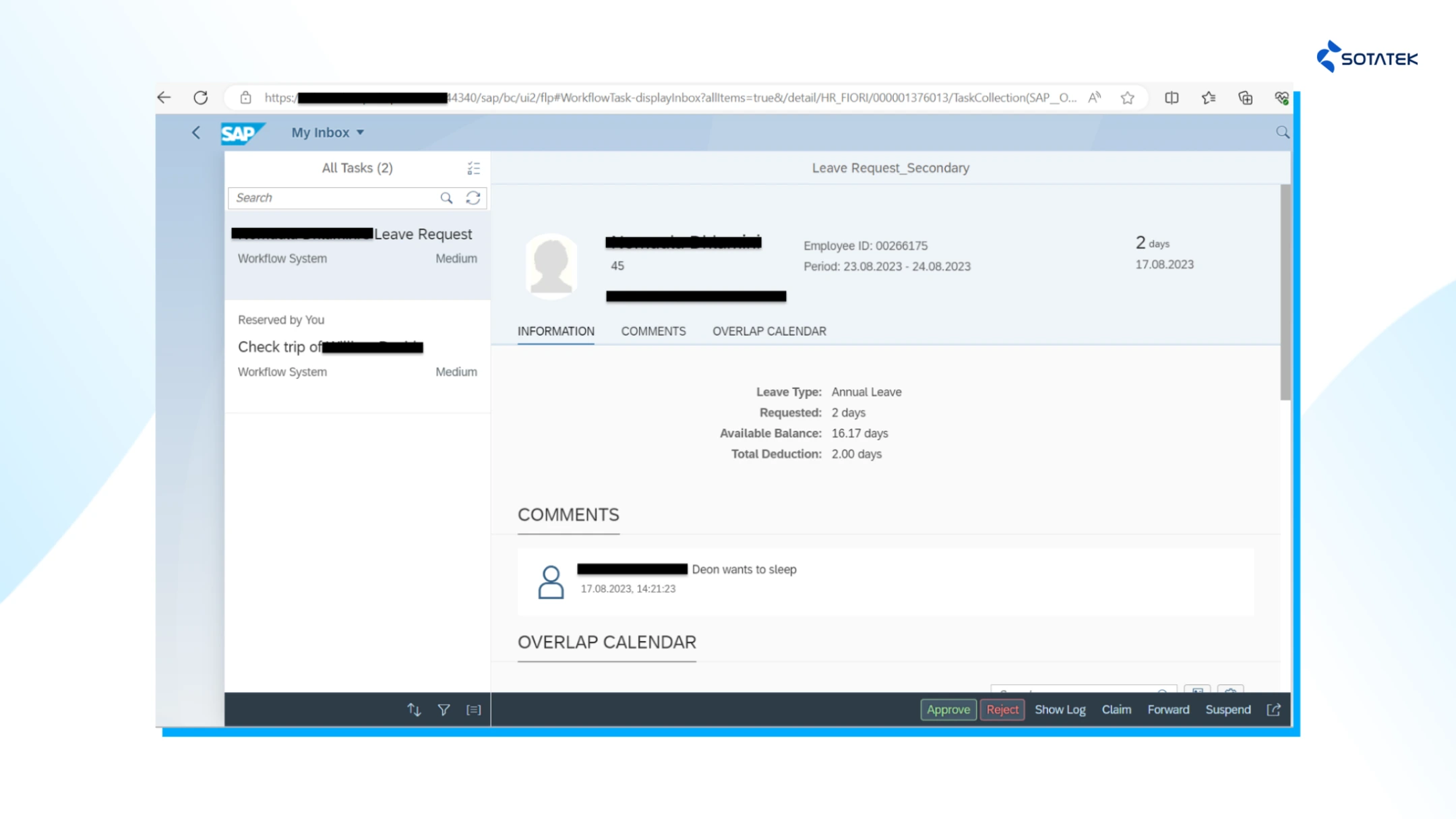This screenshot has height=819, width=1456.
Task: Expand the My Inbox dropdown
Action: point(328,133)
